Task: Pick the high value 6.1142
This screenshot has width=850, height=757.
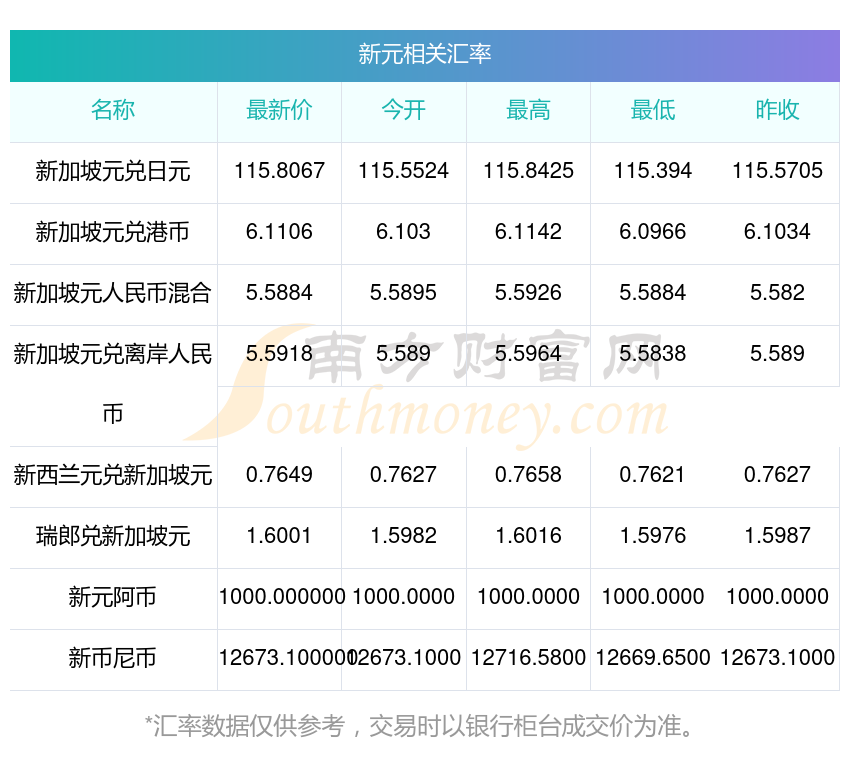Action: 528,232
